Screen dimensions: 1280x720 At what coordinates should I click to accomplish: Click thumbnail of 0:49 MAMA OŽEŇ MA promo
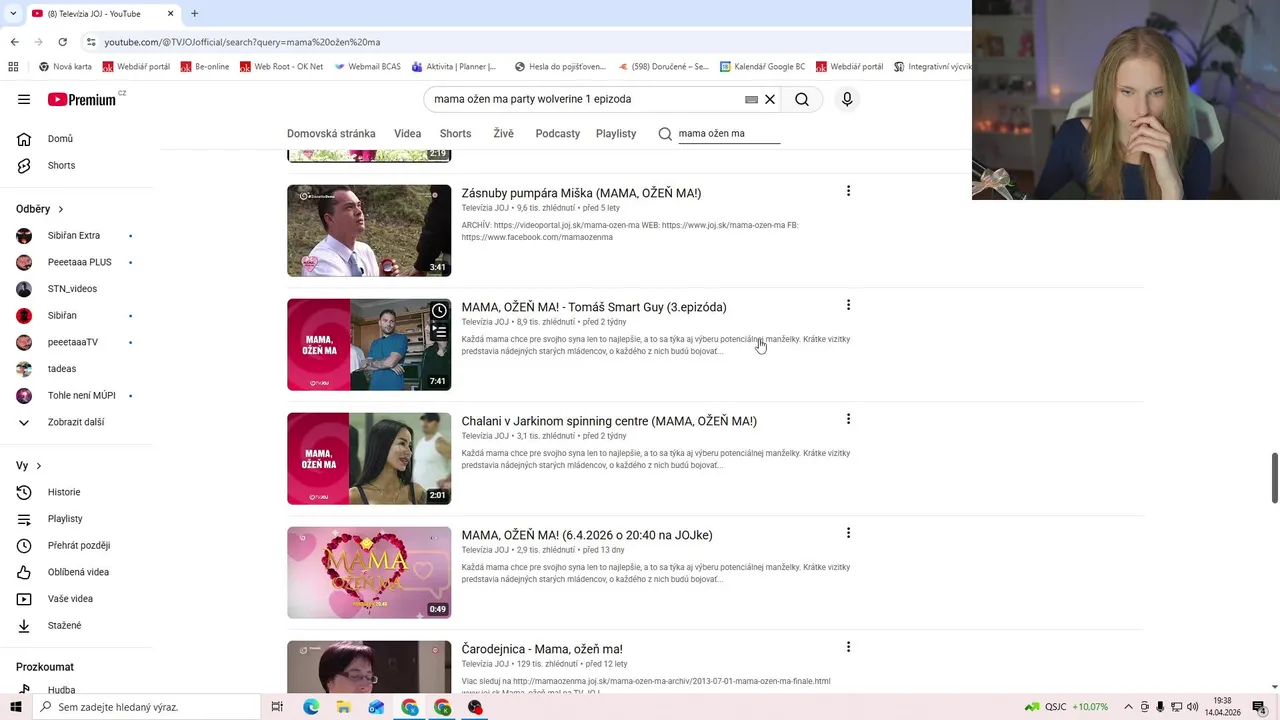point(369,573)
